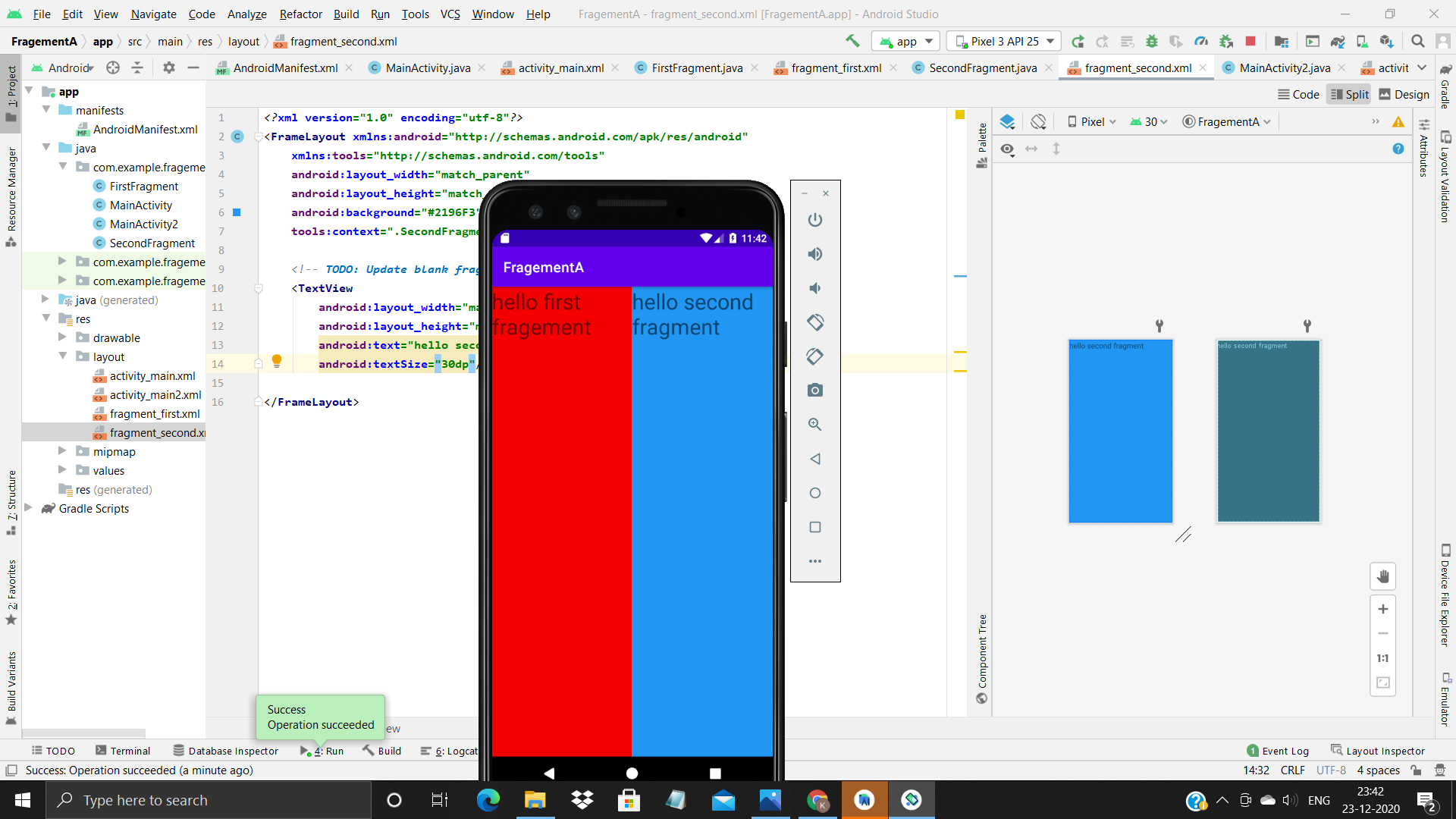Toggle design view options eye icon
1456x819 pixels.
pos(1007,149)
